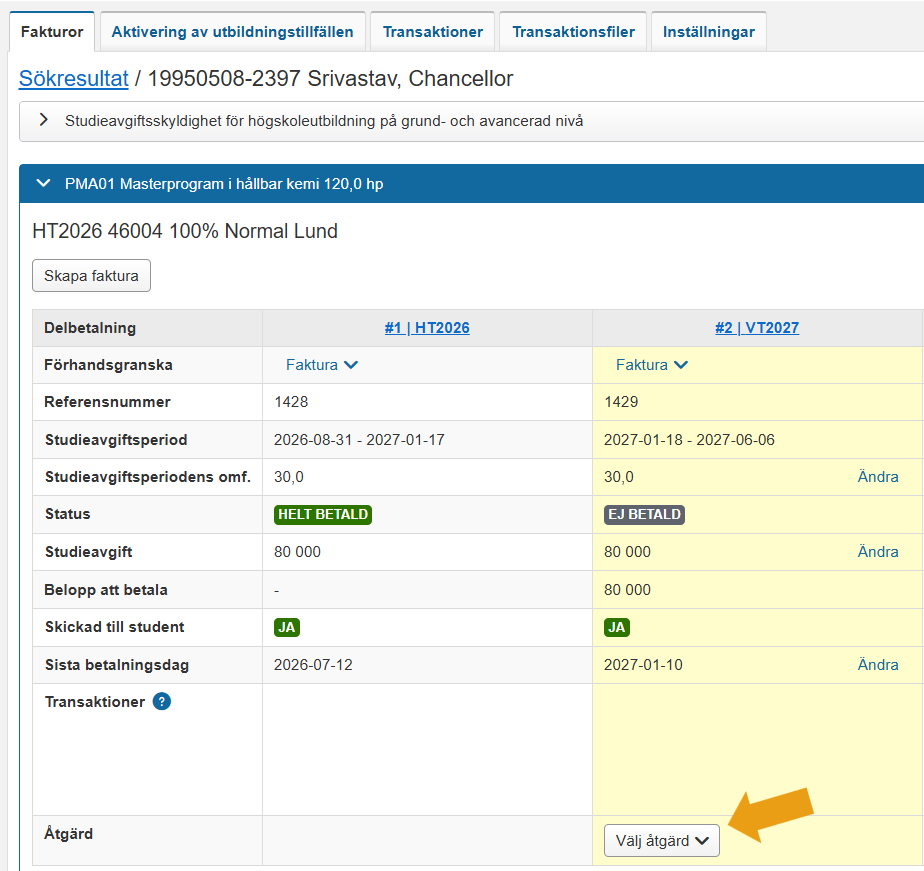Open the #2 | VT2027 installment link

[x=757, y=328]
